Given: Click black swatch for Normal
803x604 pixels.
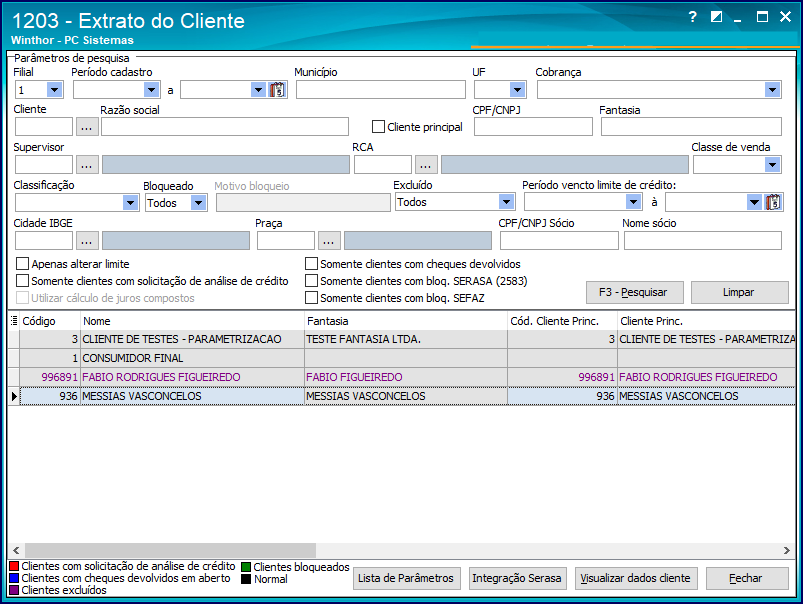Looking at the screenshot, I should click(x=246, y=579).
